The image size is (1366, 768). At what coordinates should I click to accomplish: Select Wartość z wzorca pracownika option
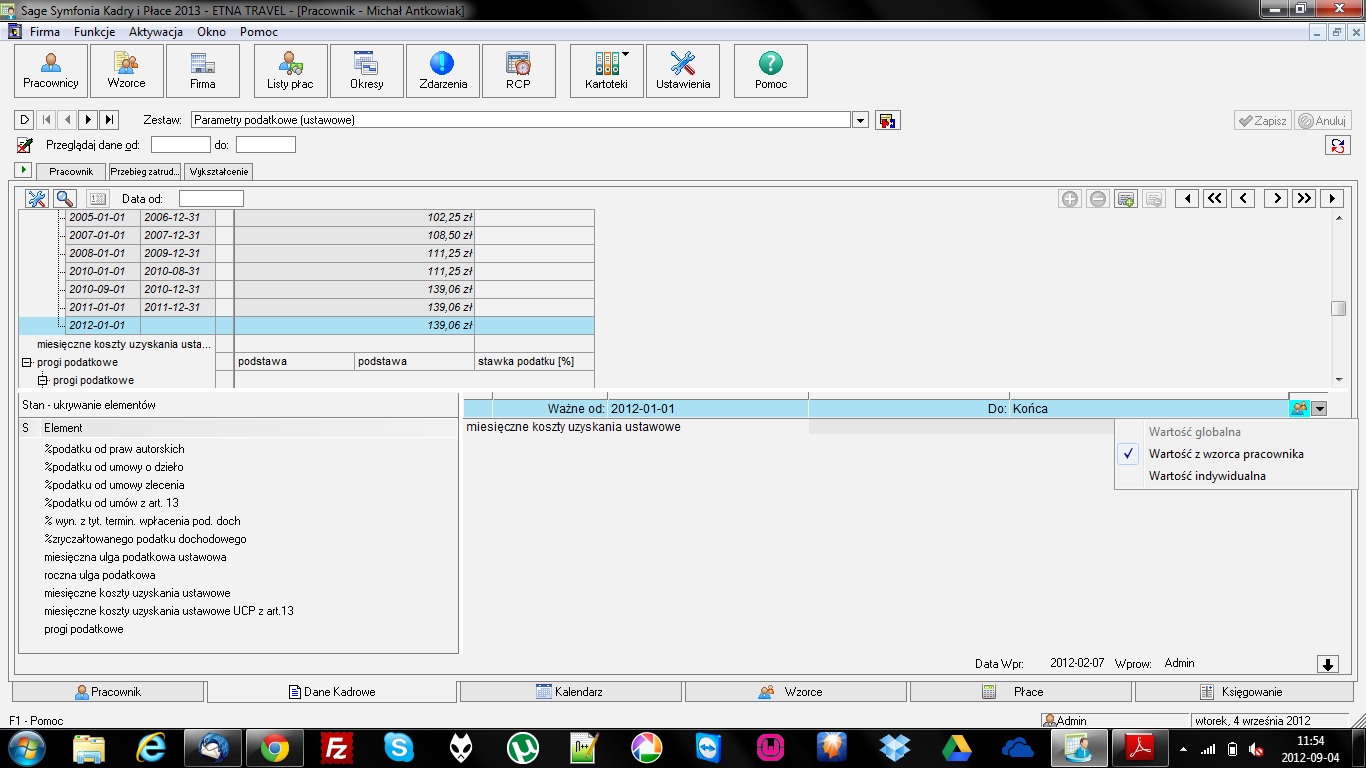pyautogui.click(x=1226, y=454)
